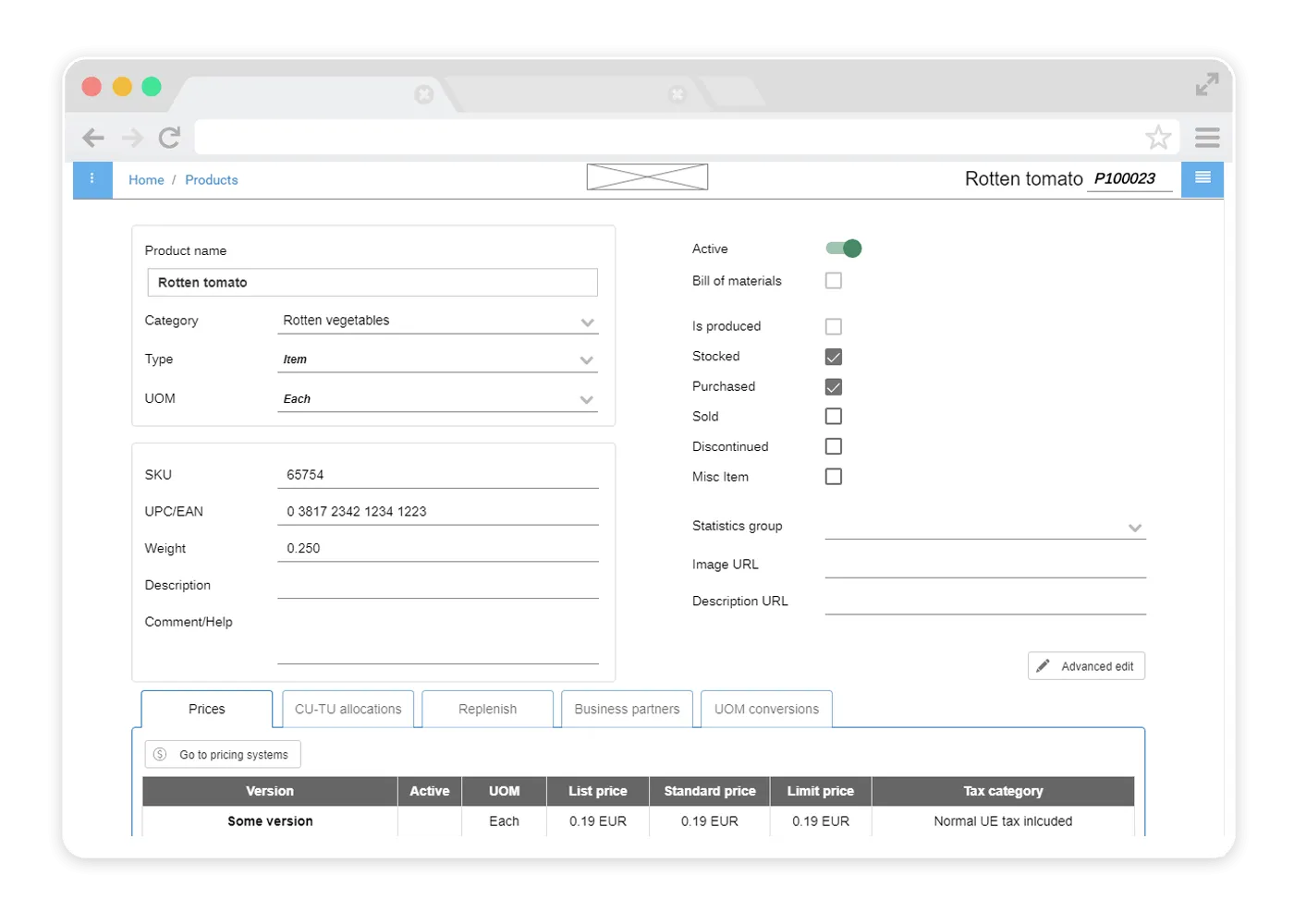Open the UOM dropdown showing Each
The width and height of the screenshot is (1294, 924).
438,399
